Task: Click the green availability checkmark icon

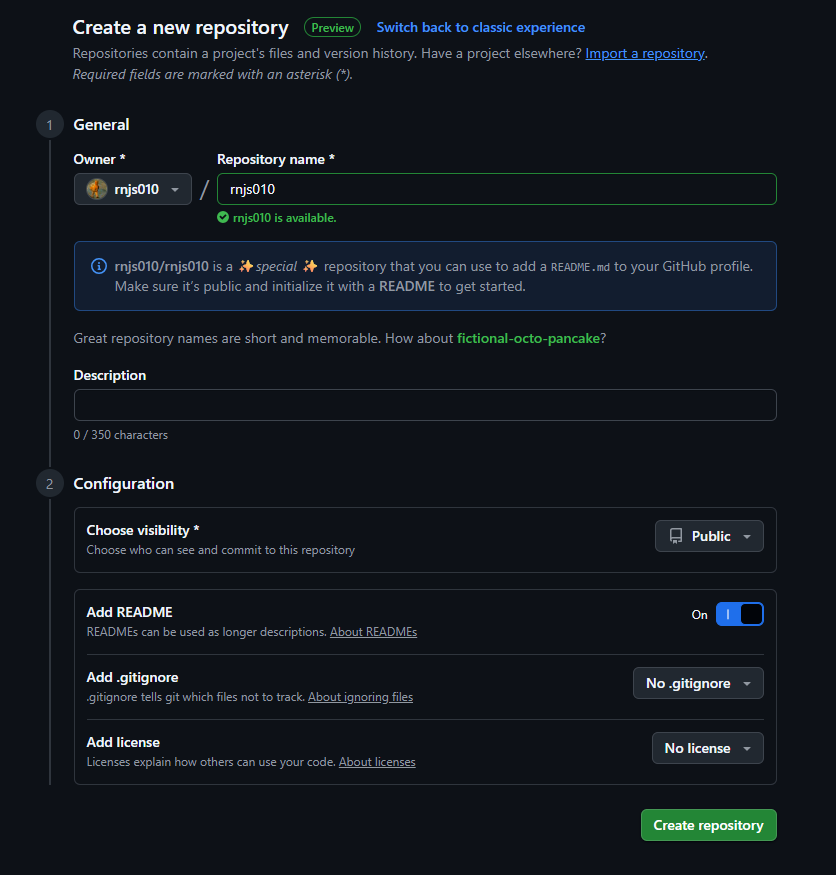Action: [223, 217]
